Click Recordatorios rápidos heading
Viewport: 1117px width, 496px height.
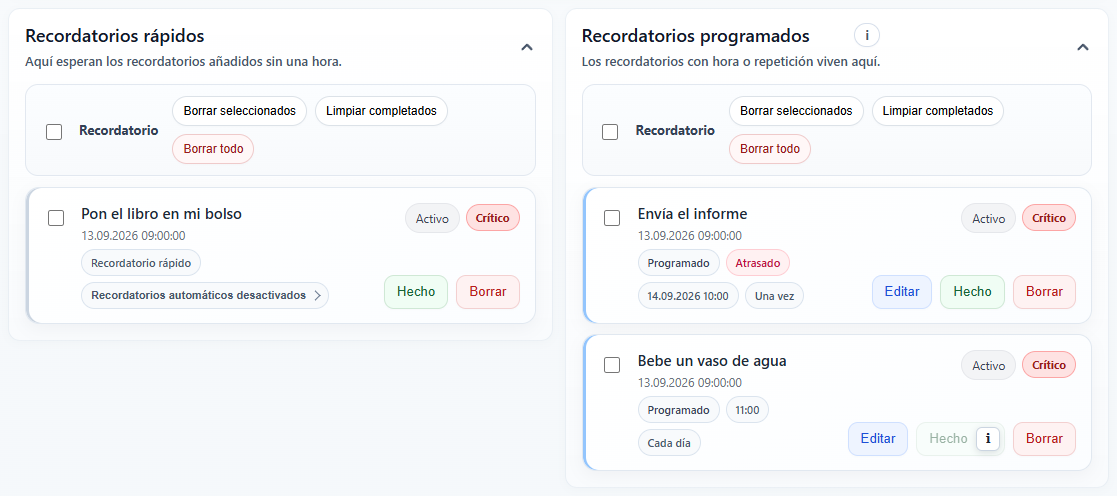(x=115, y=36)
